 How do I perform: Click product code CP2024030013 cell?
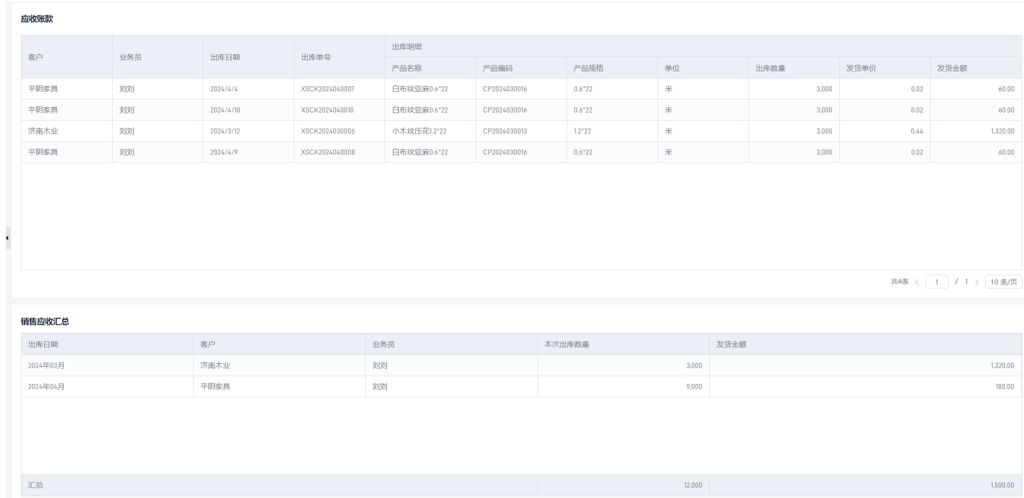click(504, 131)
